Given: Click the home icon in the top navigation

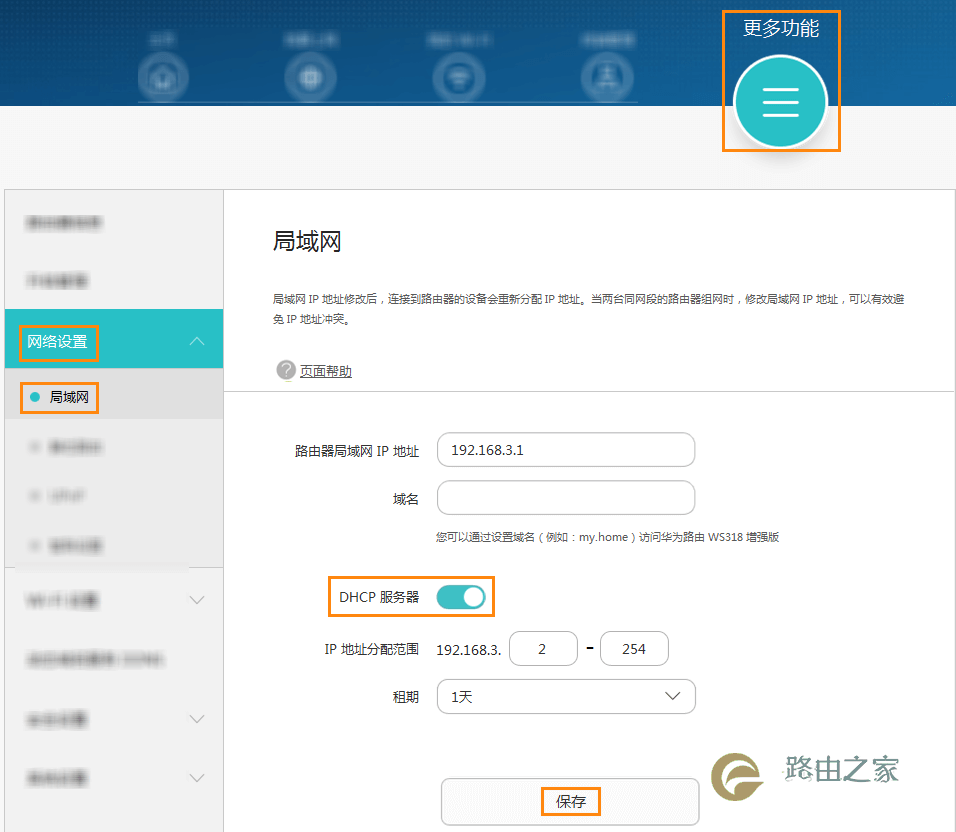Looking at the screenshot, I should 163,75.
